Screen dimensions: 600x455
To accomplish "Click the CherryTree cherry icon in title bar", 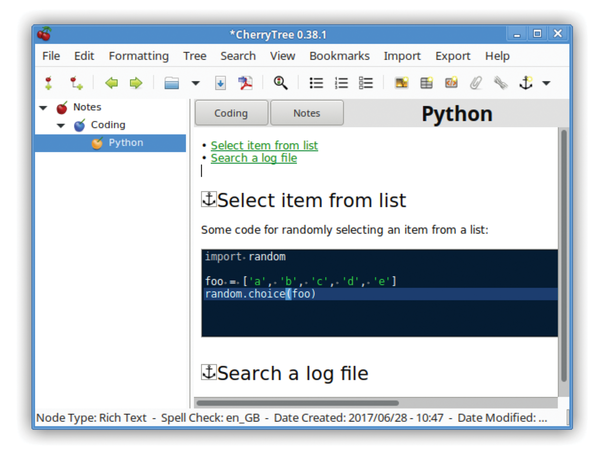I will [45, 34].
